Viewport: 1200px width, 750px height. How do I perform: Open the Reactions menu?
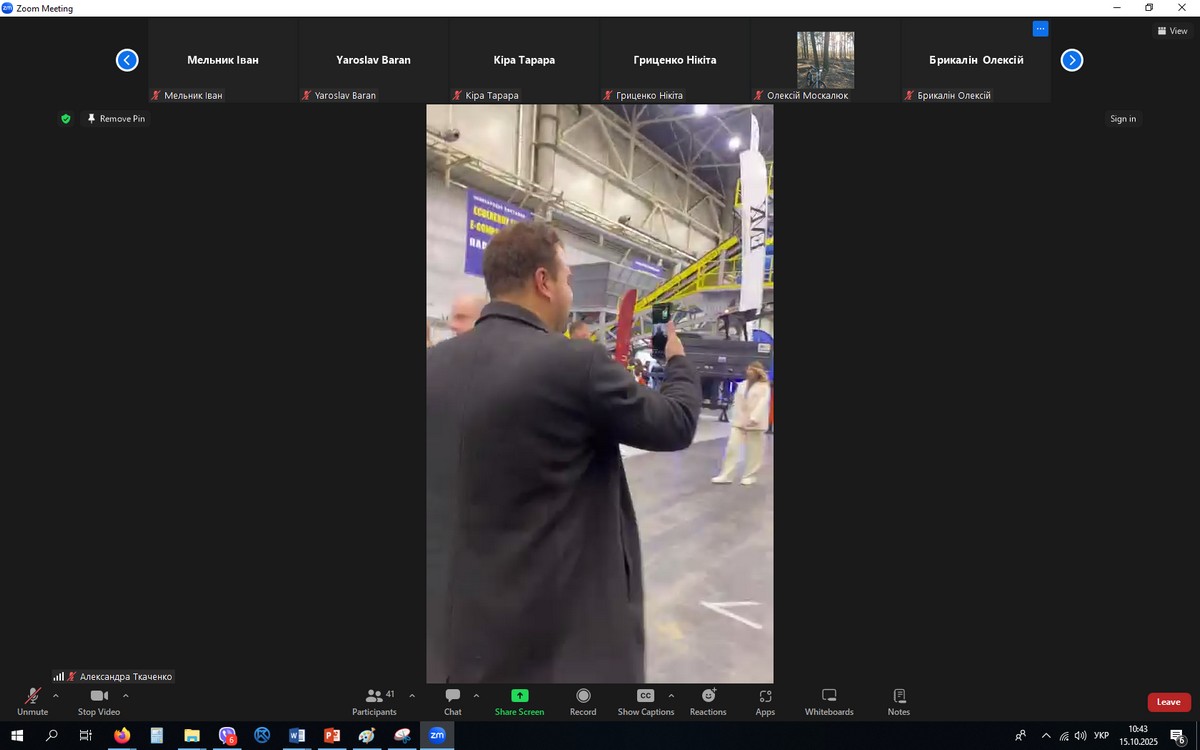[x=708, y=696]
